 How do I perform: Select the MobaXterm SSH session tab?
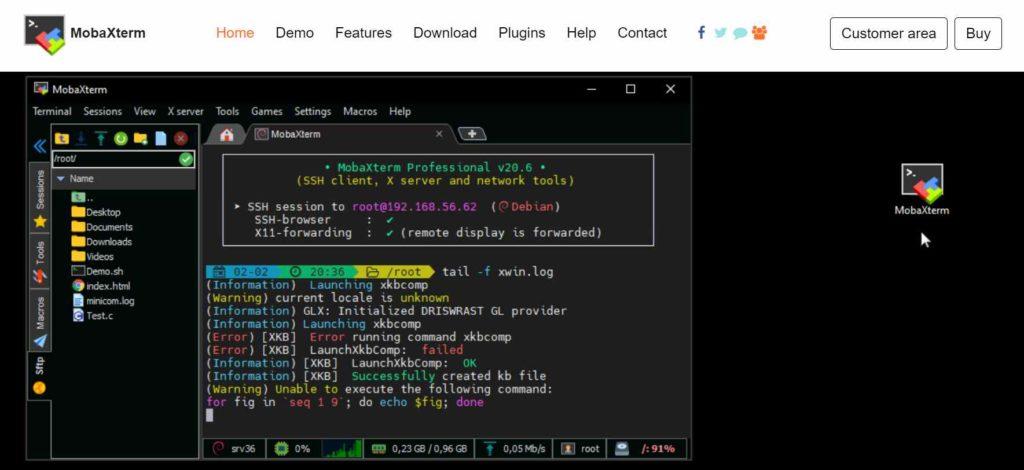point(347,134)
